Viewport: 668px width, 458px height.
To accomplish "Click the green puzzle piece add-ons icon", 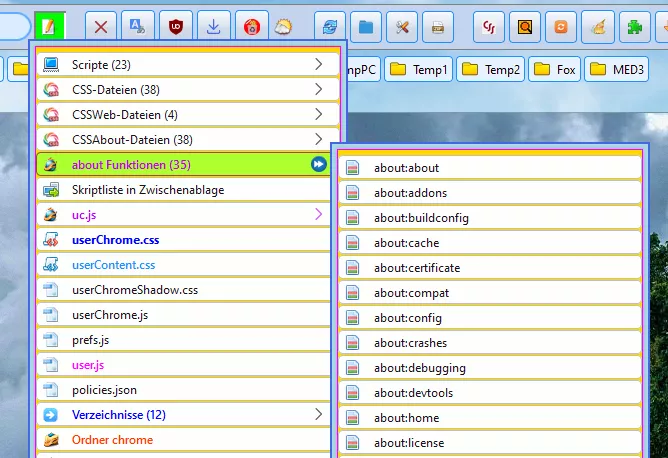I will [635, 27].
